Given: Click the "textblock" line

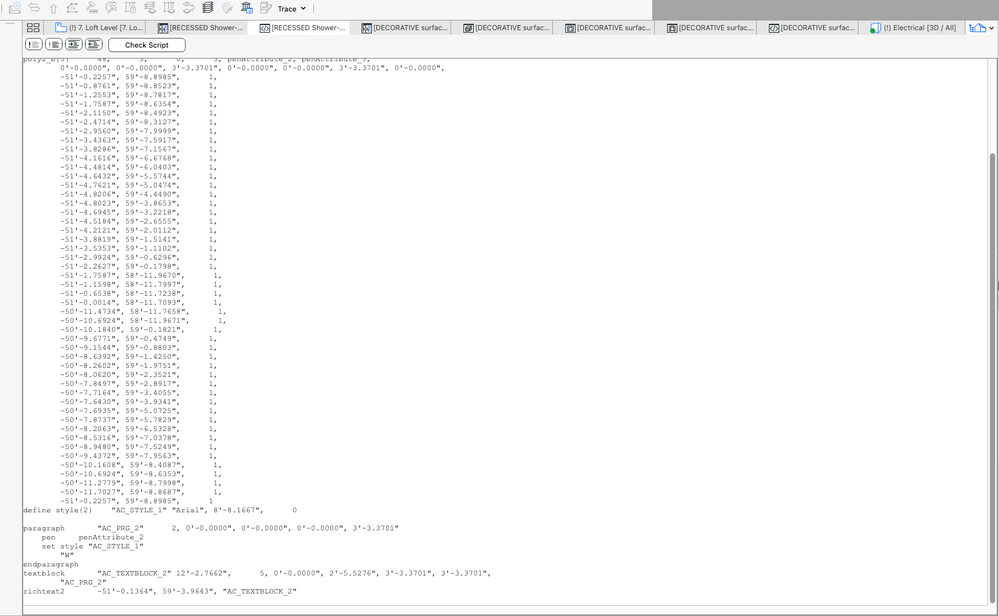Looking at the screenshot, I should point(257,573).
